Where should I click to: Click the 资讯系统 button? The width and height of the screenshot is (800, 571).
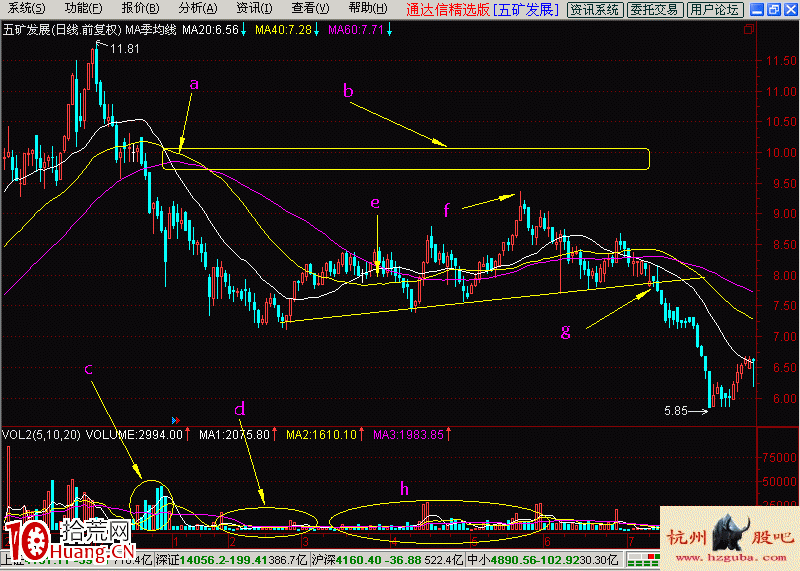(x=595, y=10)
